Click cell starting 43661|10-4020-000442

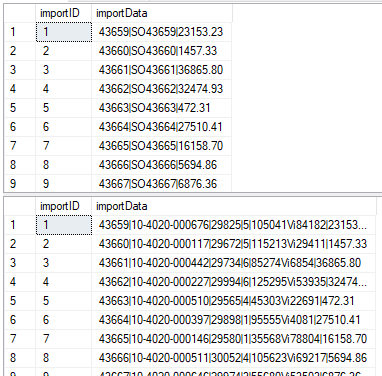coord(234,263)
